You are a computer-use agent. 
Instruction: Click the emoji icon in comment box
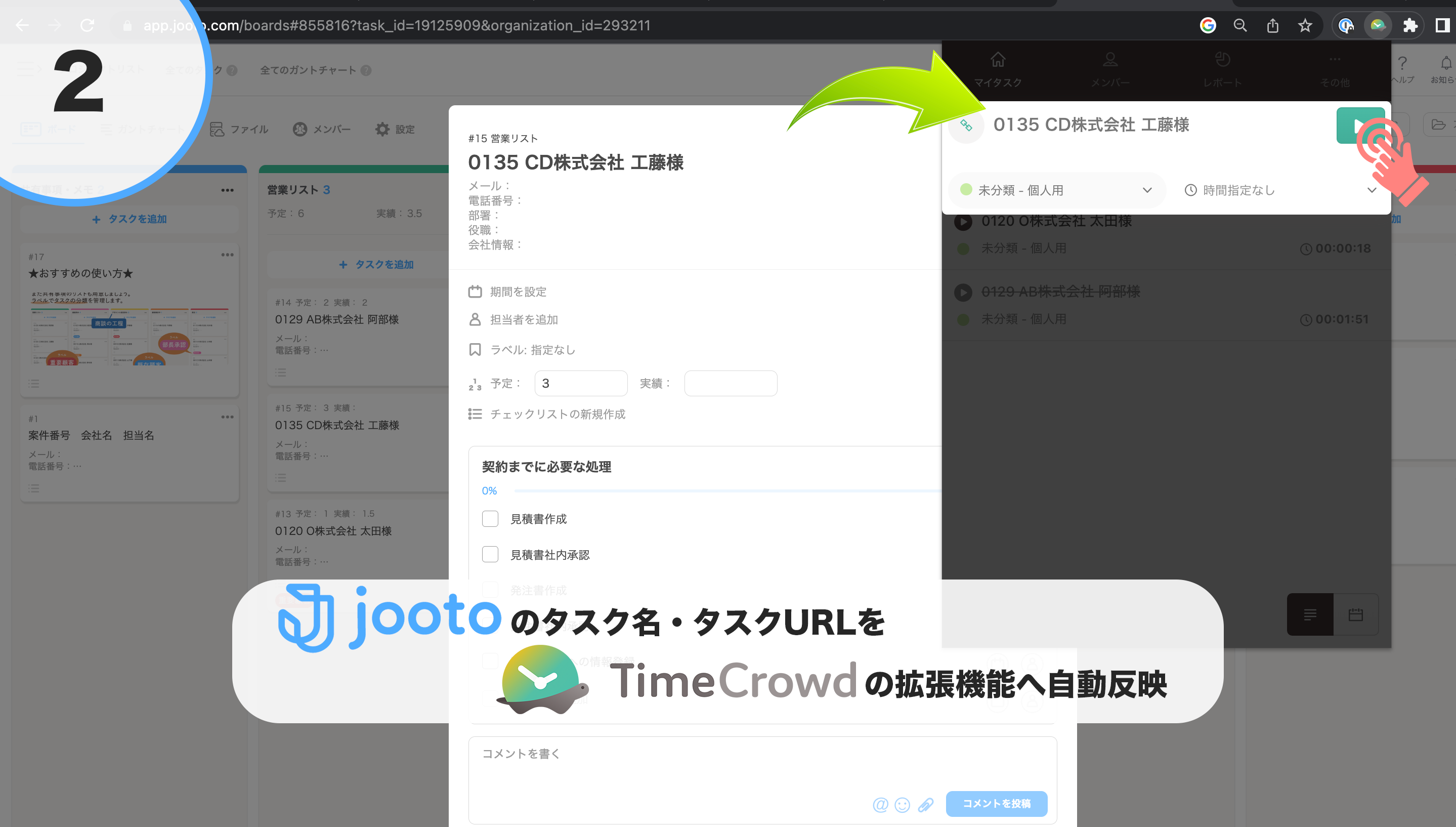[x=902, y=804]
